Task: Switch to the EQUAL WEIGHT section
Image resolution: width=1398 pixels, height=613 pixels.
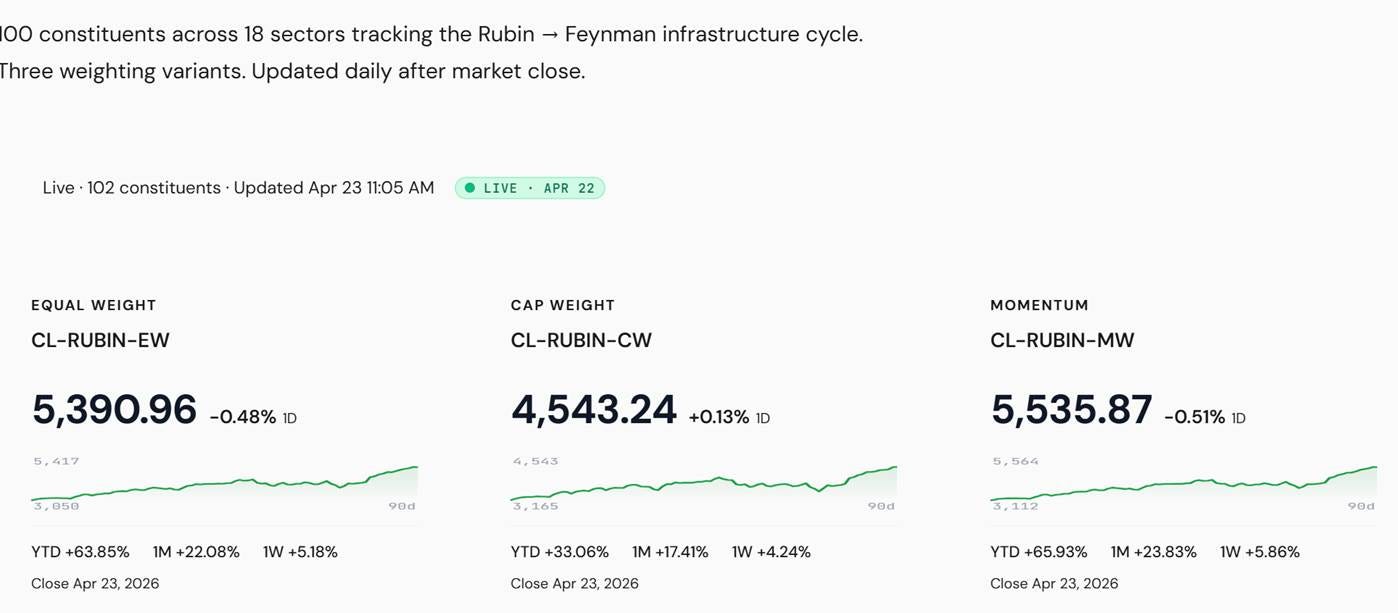Action: [93, 305]
